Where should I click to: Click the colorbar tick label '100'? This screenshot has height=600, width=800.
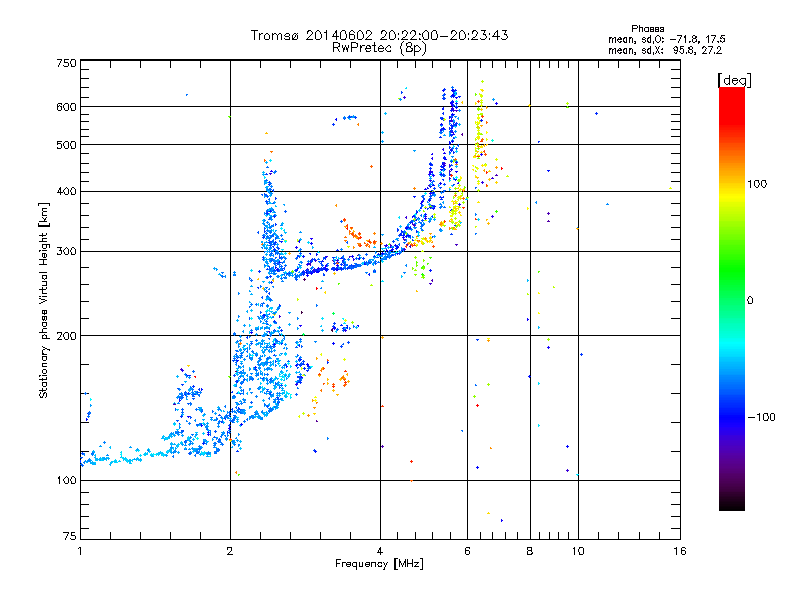tap(757, 184)
